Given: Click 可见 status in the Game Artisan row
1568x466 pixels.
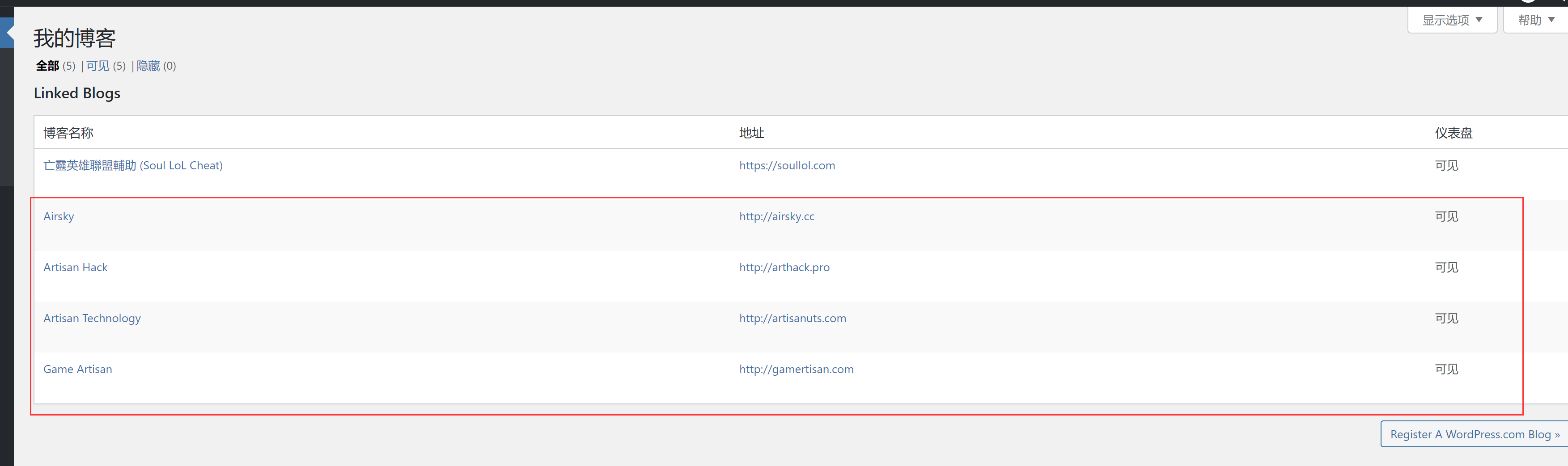Looking at the screenshot, I should (x=1446, y=369).
